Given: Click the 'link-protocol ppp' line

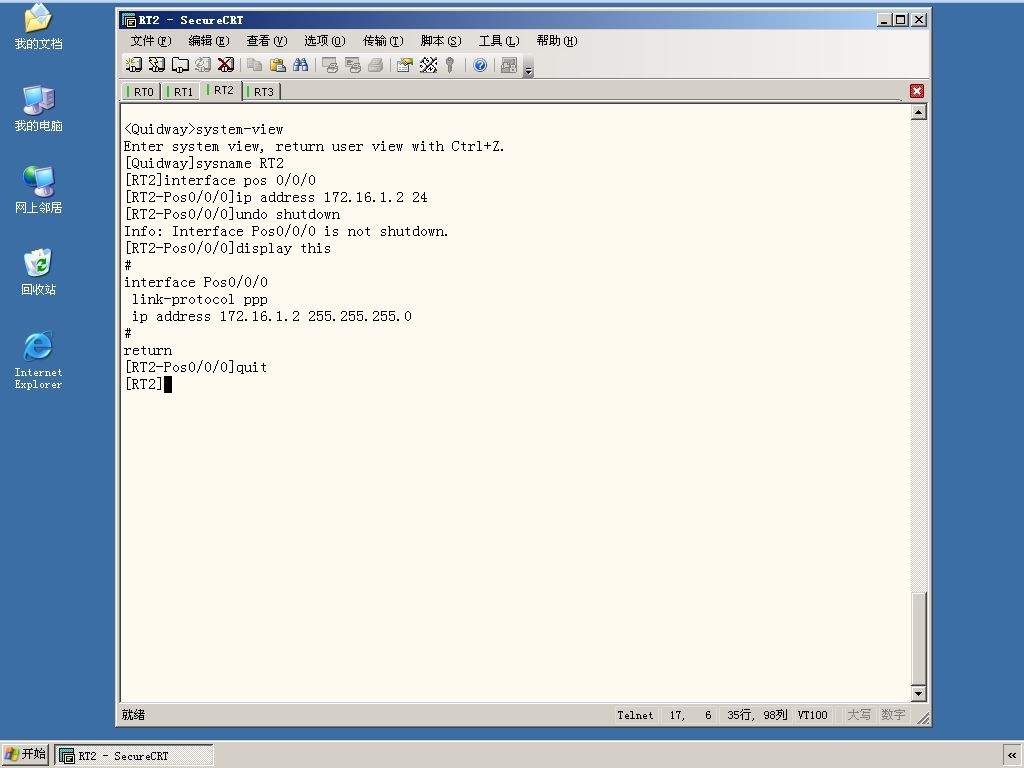Looking at the screenshot, I should tap(199, 299).
